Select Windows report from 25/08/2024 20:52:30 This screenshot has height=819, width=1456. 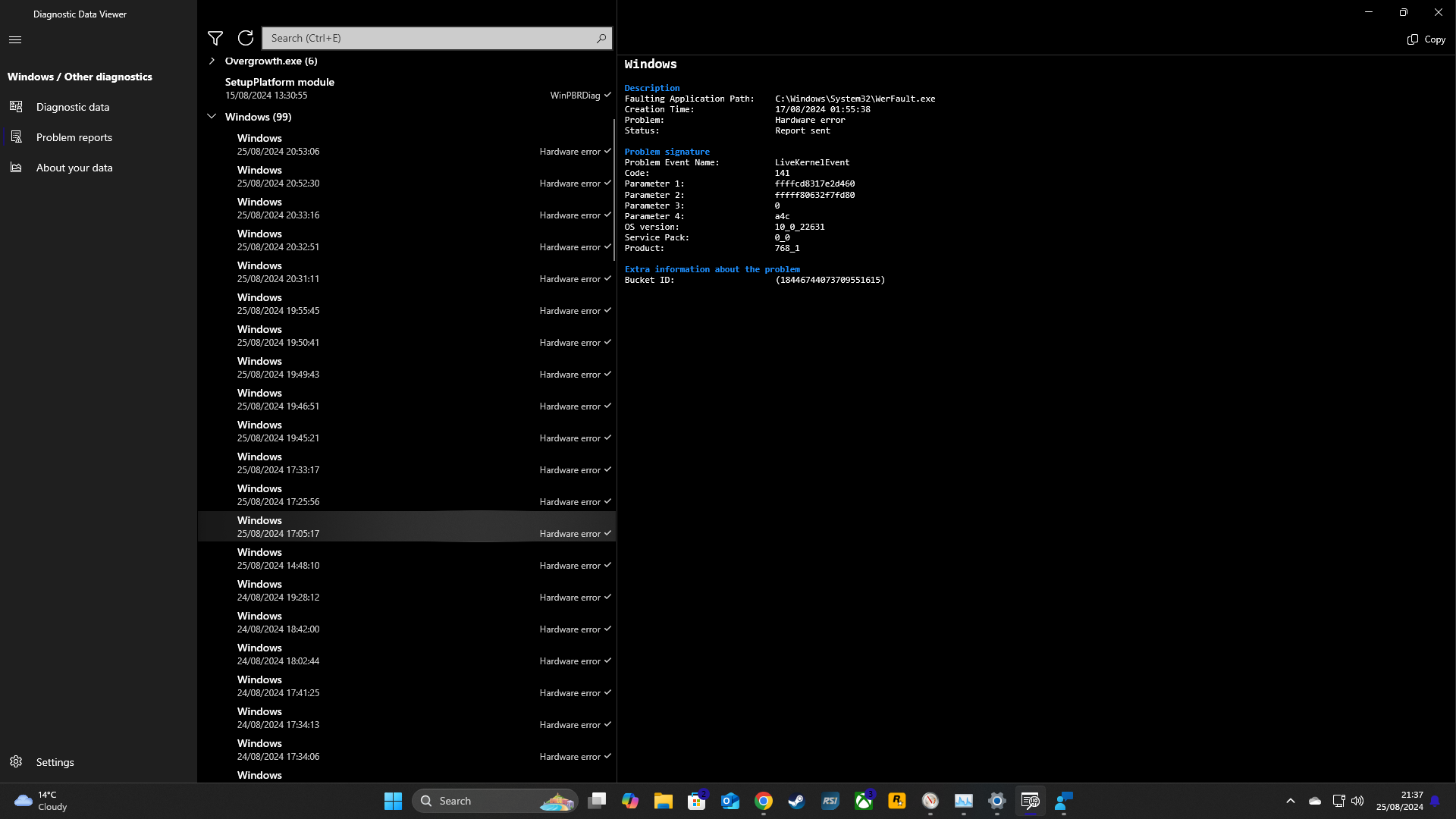click(406, 176)
